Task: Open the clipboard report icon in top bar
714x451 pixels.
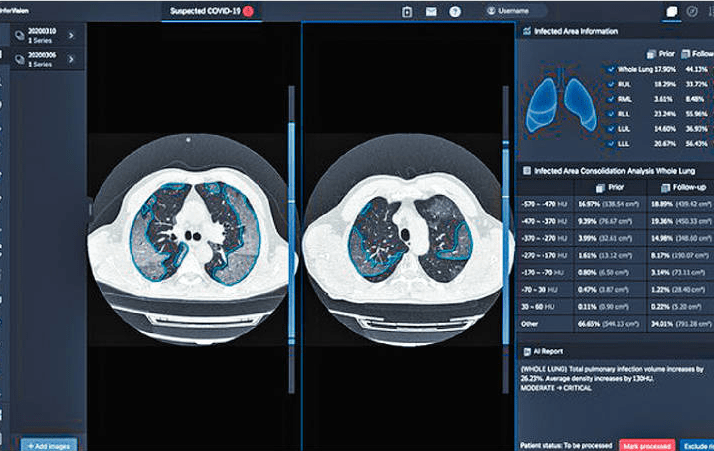Action: 407,11
